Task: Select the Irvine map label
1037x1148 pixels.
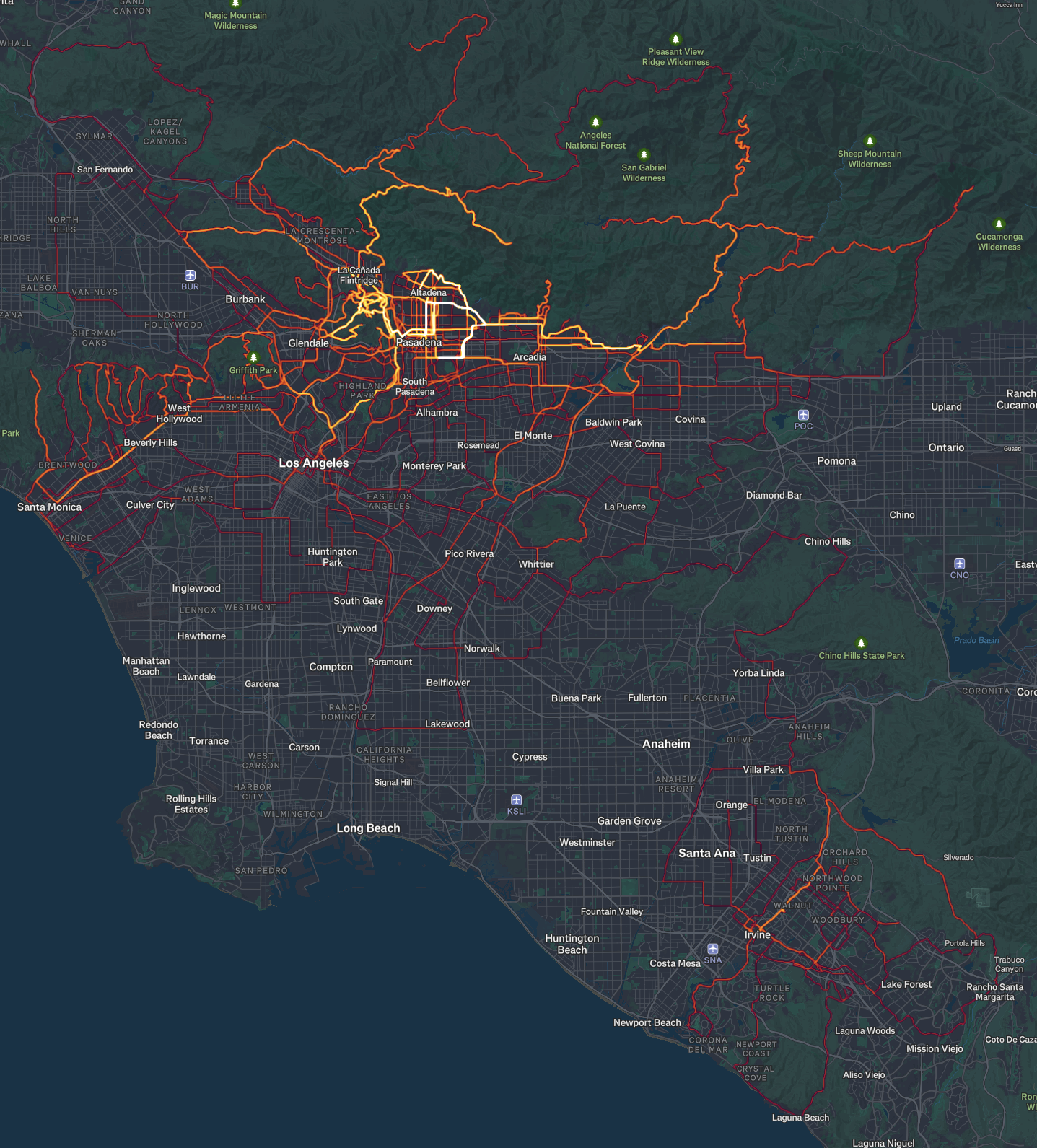Action: coord(757,935)
